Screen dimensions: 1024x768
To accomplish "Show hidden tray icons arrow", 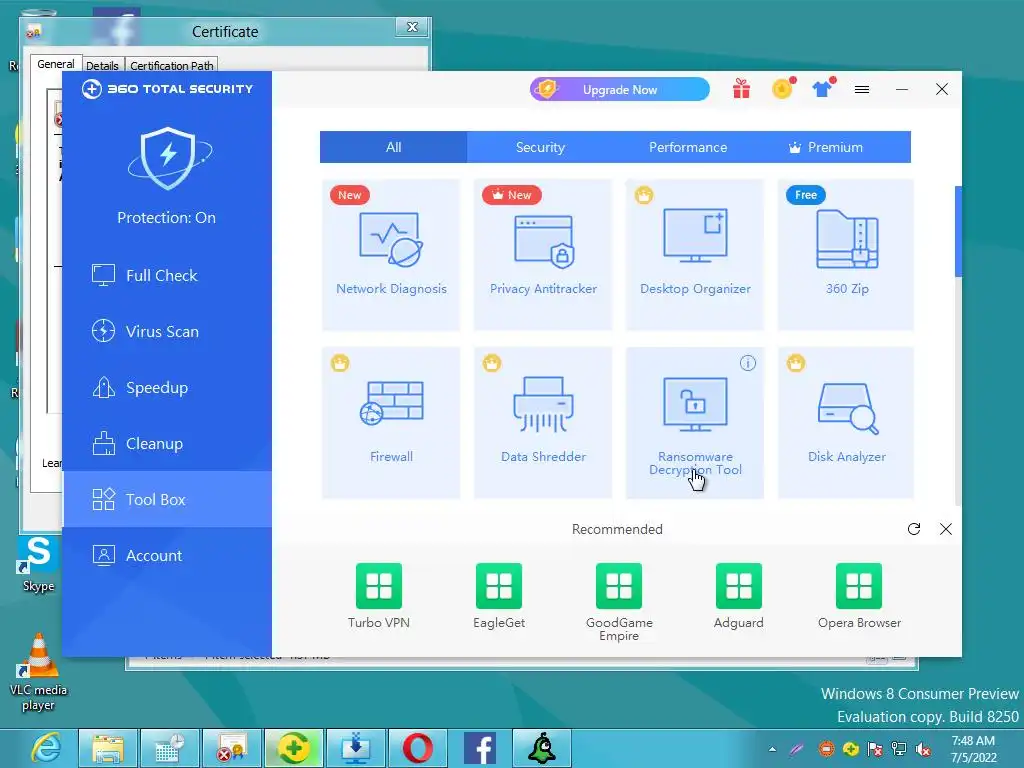I will [x=773, y=749].
